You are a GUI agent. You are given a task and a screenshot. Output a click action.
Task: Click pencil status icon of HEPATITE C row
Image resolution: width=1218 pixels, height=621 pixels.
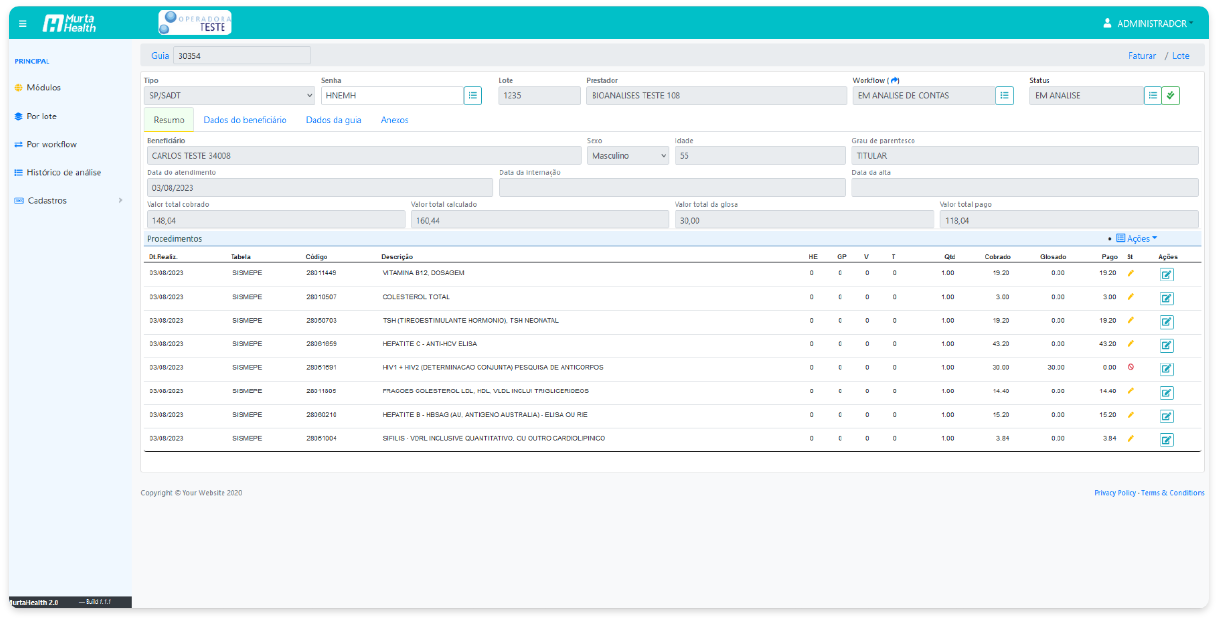point(1131,343)
